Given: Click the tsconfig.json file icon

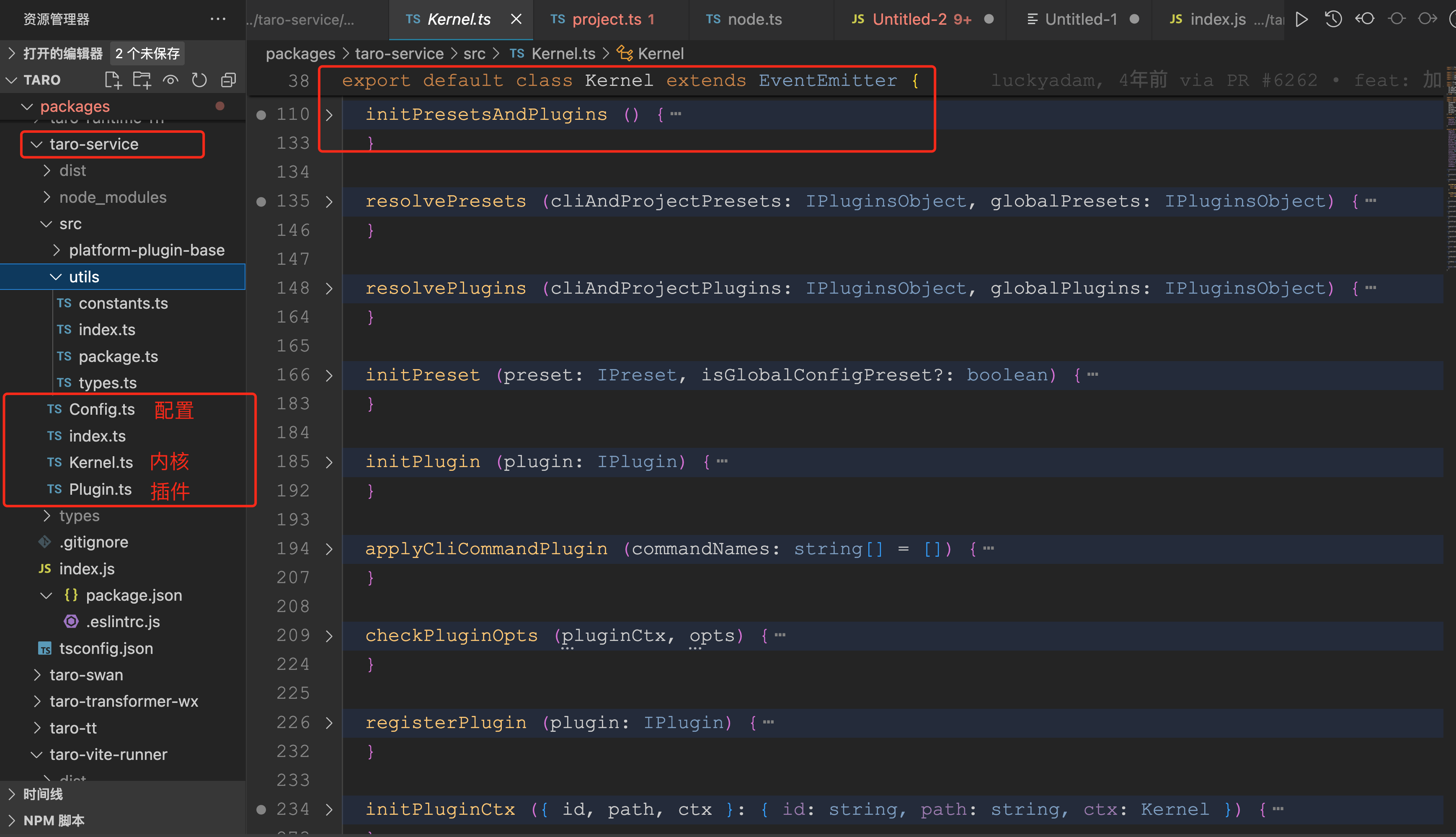Looking at the screenshot, I should [x=45, y=648].
